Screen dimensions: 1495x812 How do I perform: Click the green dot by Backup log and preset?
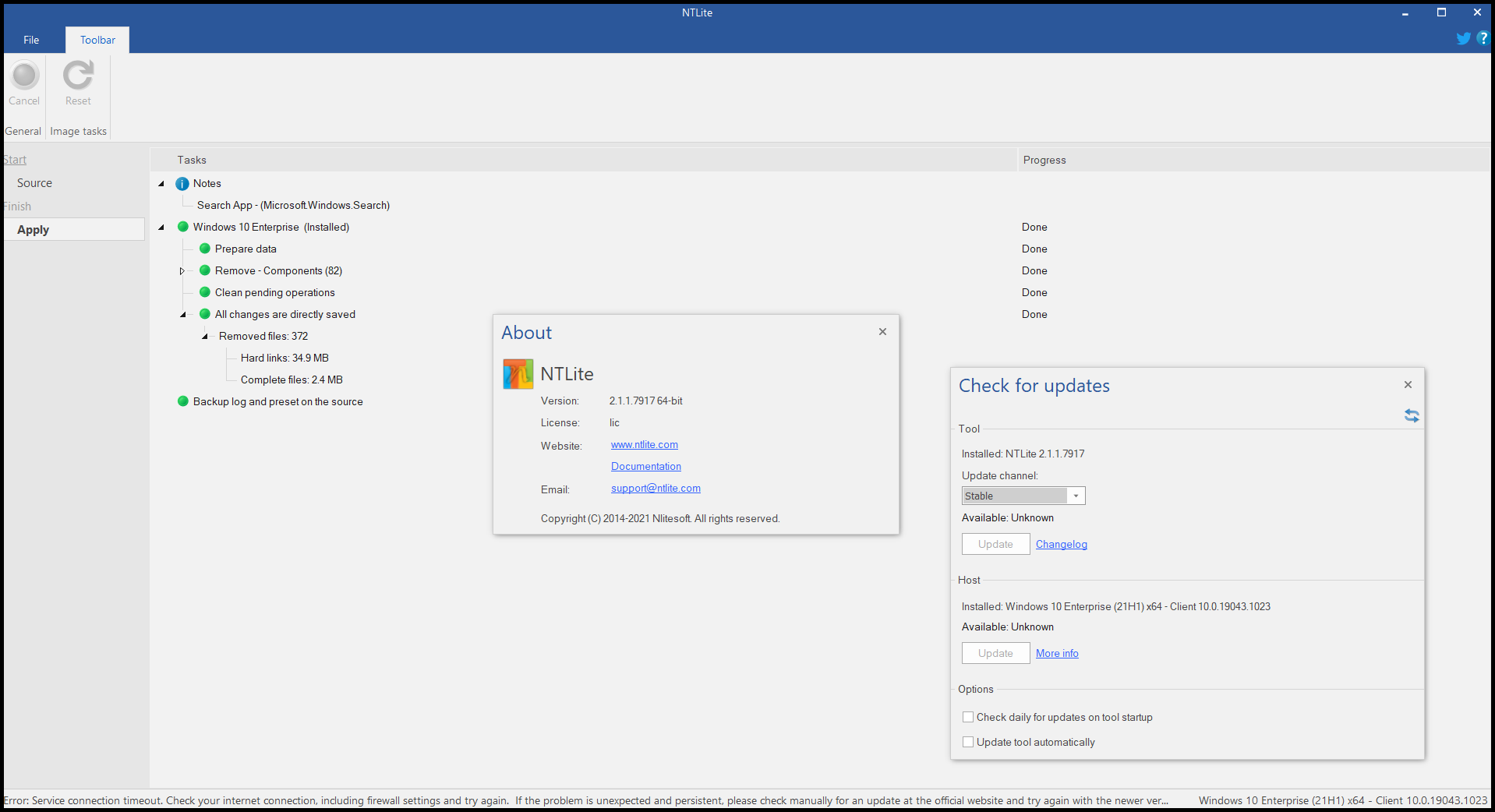[x=183, y=401]
